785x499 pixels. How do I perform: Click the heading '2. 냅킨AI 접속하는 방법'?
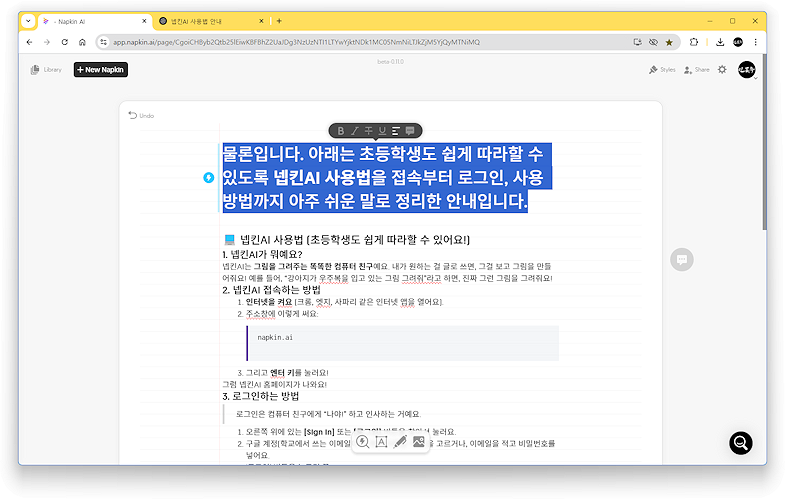point(272,290)
